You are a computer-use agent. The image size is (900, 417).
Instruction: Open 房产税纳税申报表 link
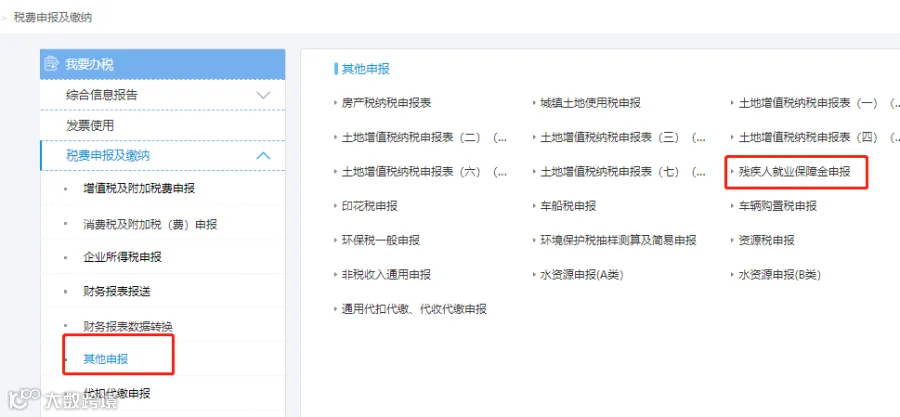tap(386, 103)
